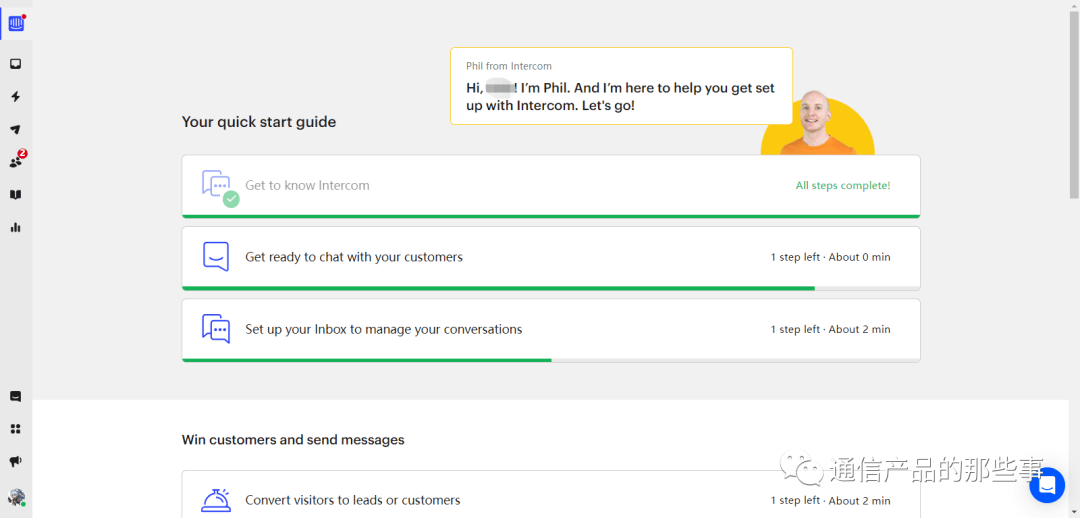Click the chat icon beside Get to know Intercom
Image resolution: width=1080 pixels, height=518 pixels.
click(x=220, y=187)
